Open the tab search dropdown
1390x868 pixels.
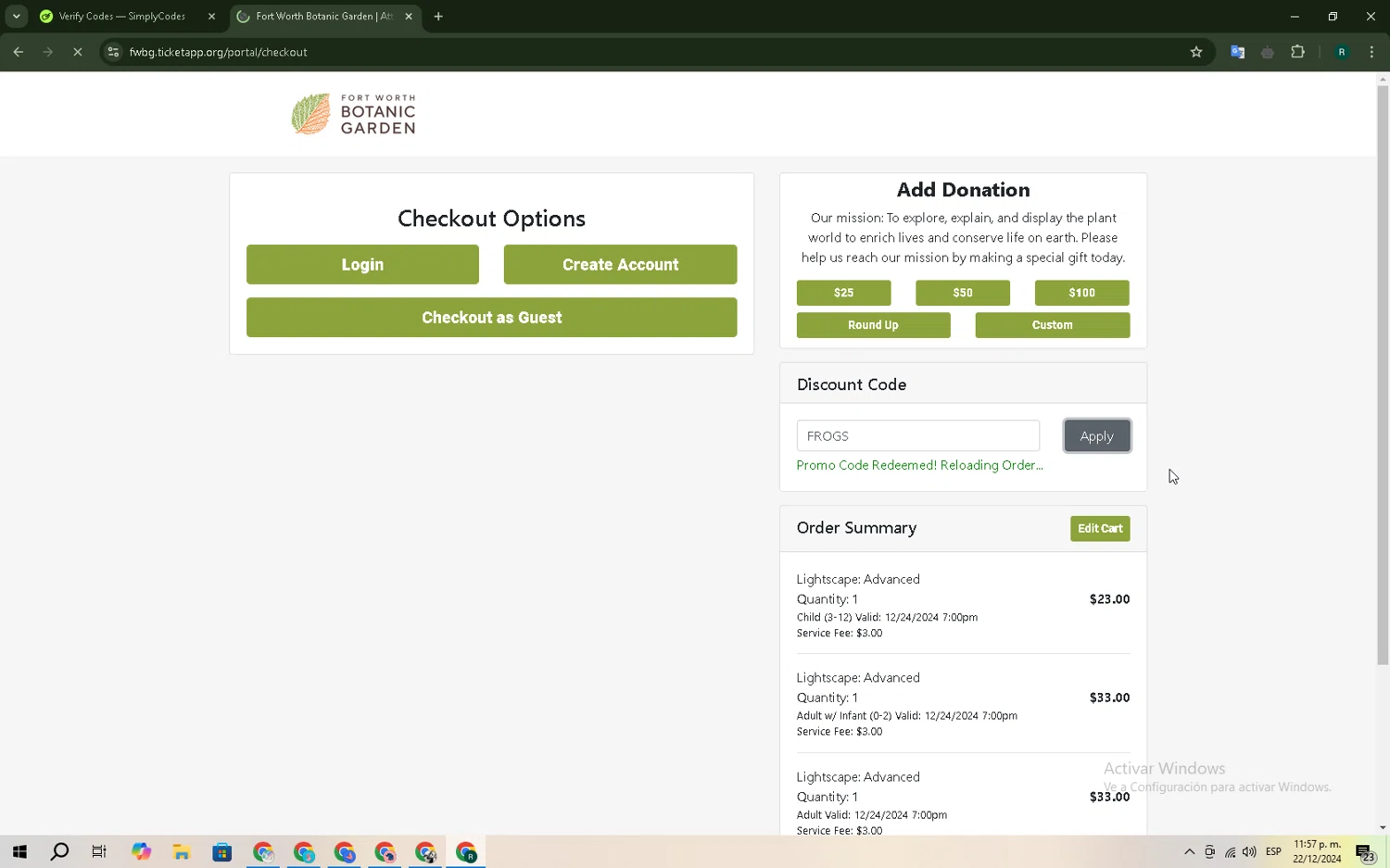pyautogui.click(x=17, y=16)
